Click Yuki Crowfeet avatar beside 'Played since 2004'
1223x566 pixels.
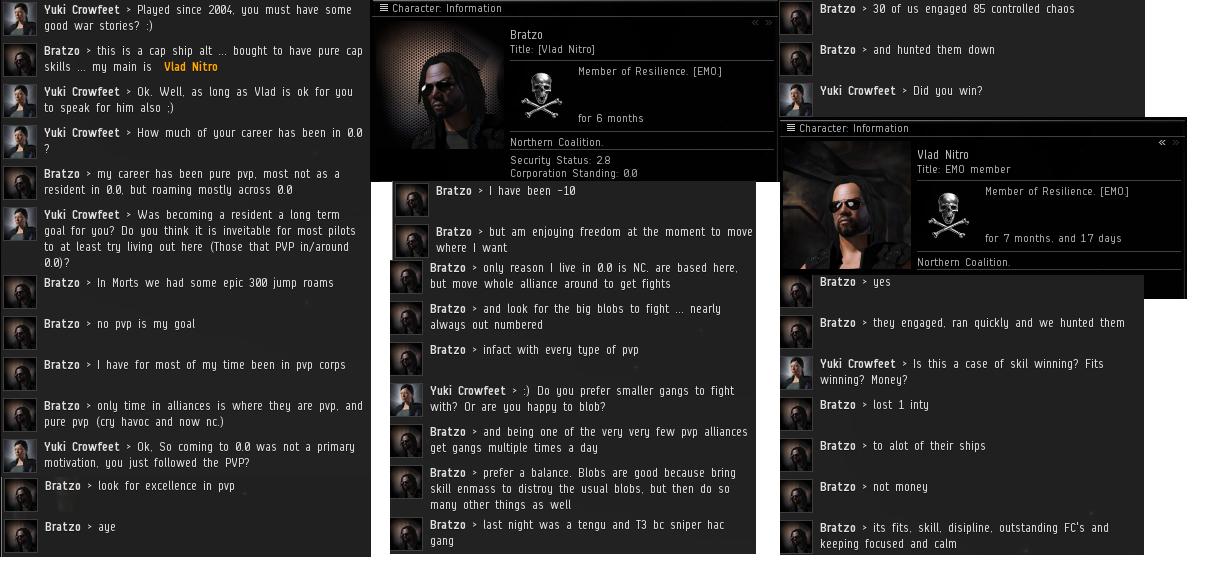tap(20, 19)
